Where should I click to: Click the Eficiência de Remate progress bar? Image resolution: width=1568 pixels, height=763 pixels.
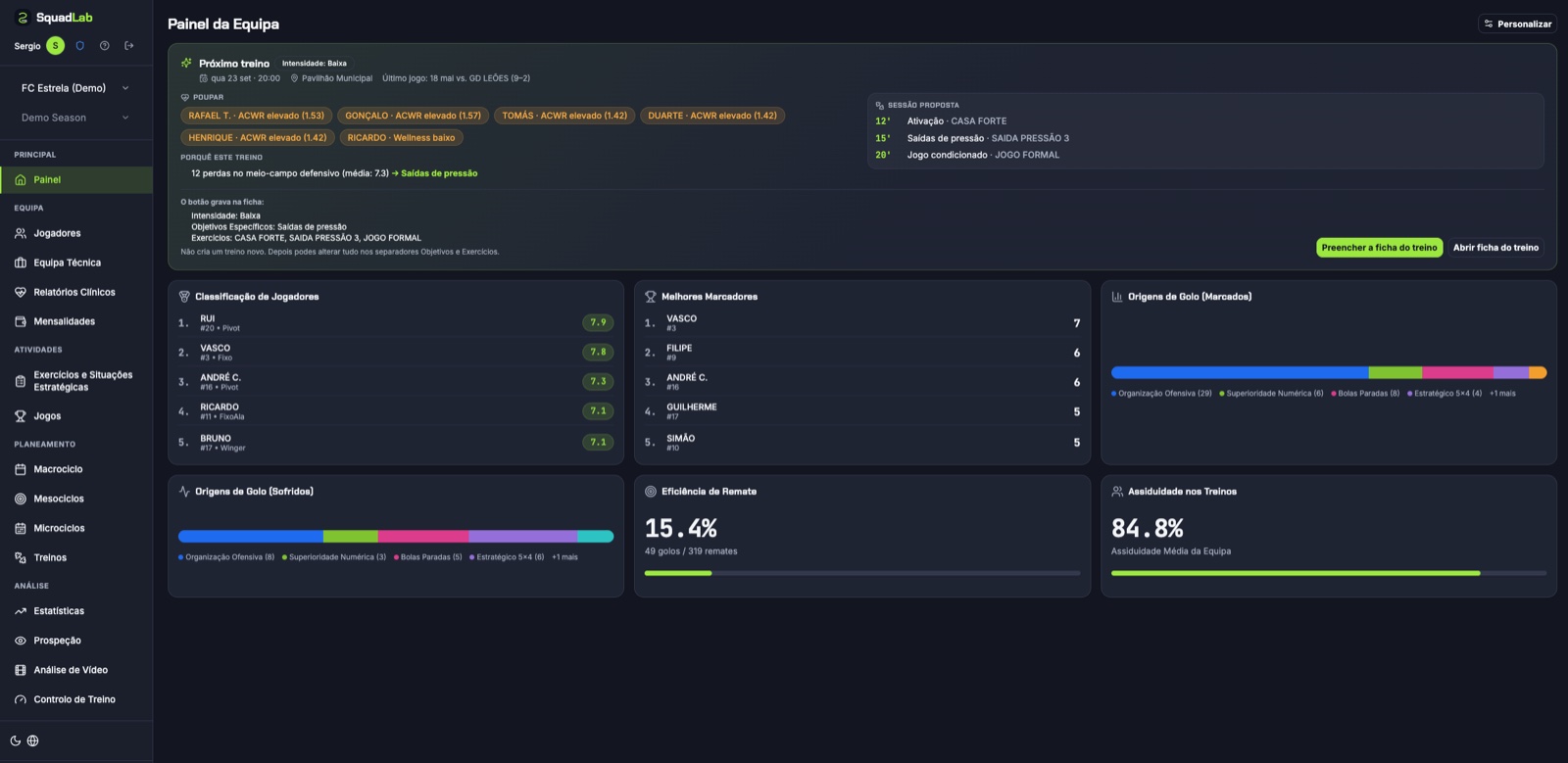pyautogui.click(x=862, y=573)
